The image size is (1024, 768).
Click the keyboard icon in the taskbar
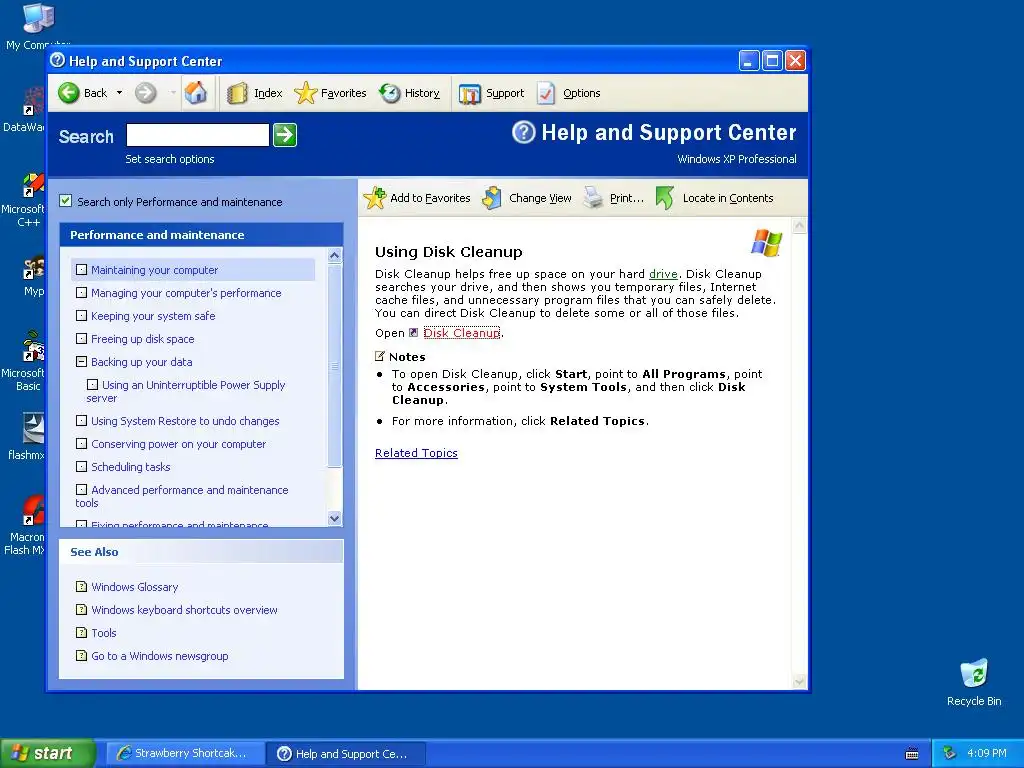[x=912, y=754]
